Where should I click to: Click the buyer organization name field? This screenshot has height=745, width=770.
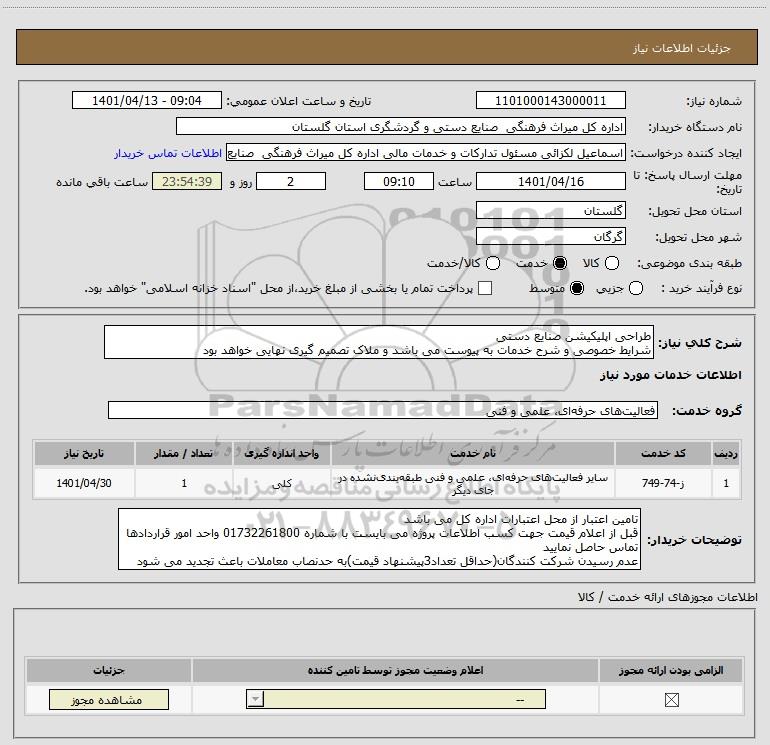401,126
